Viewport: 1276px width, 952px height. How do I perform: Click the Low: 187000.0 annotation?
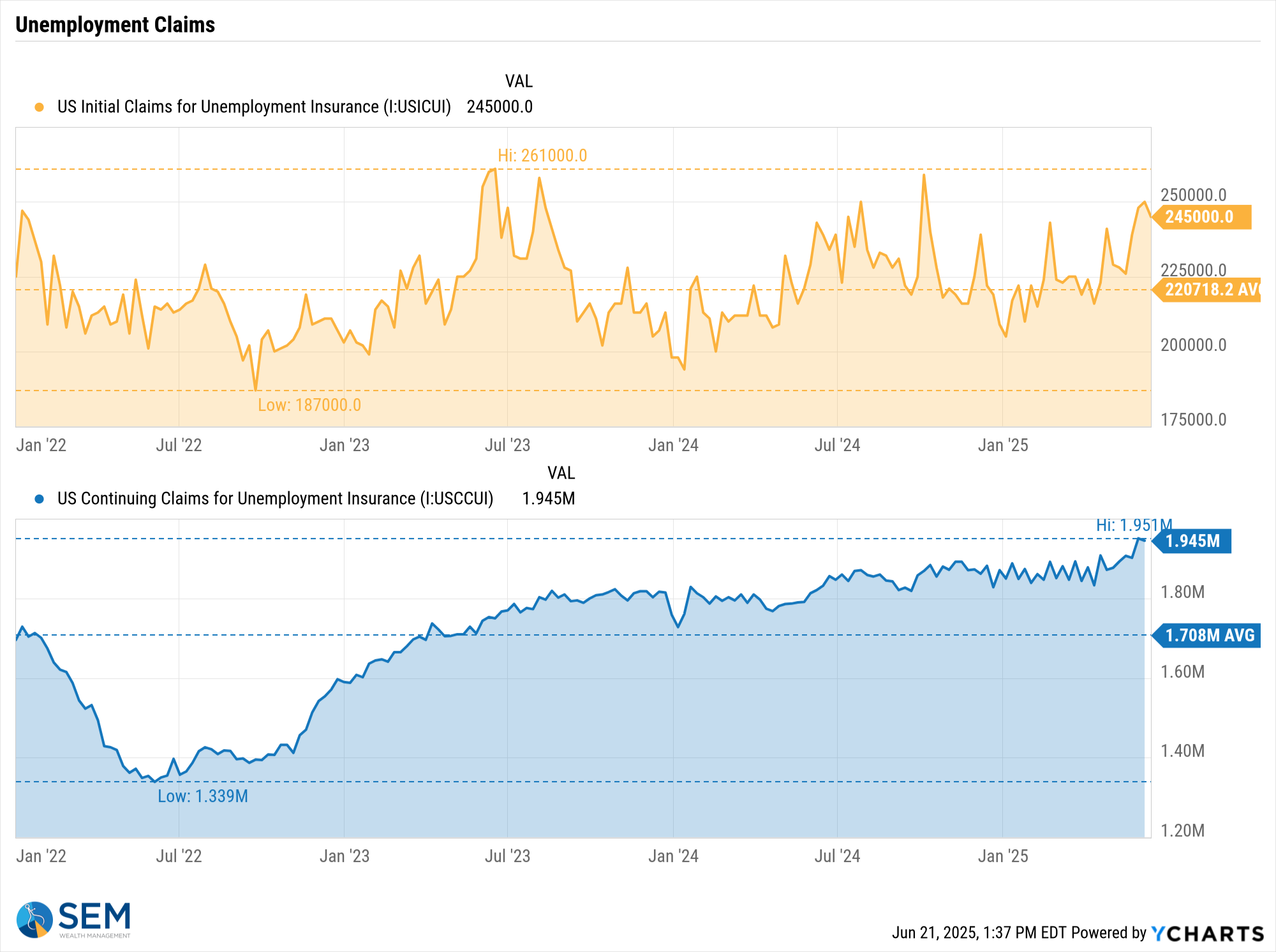click(309, 405)
